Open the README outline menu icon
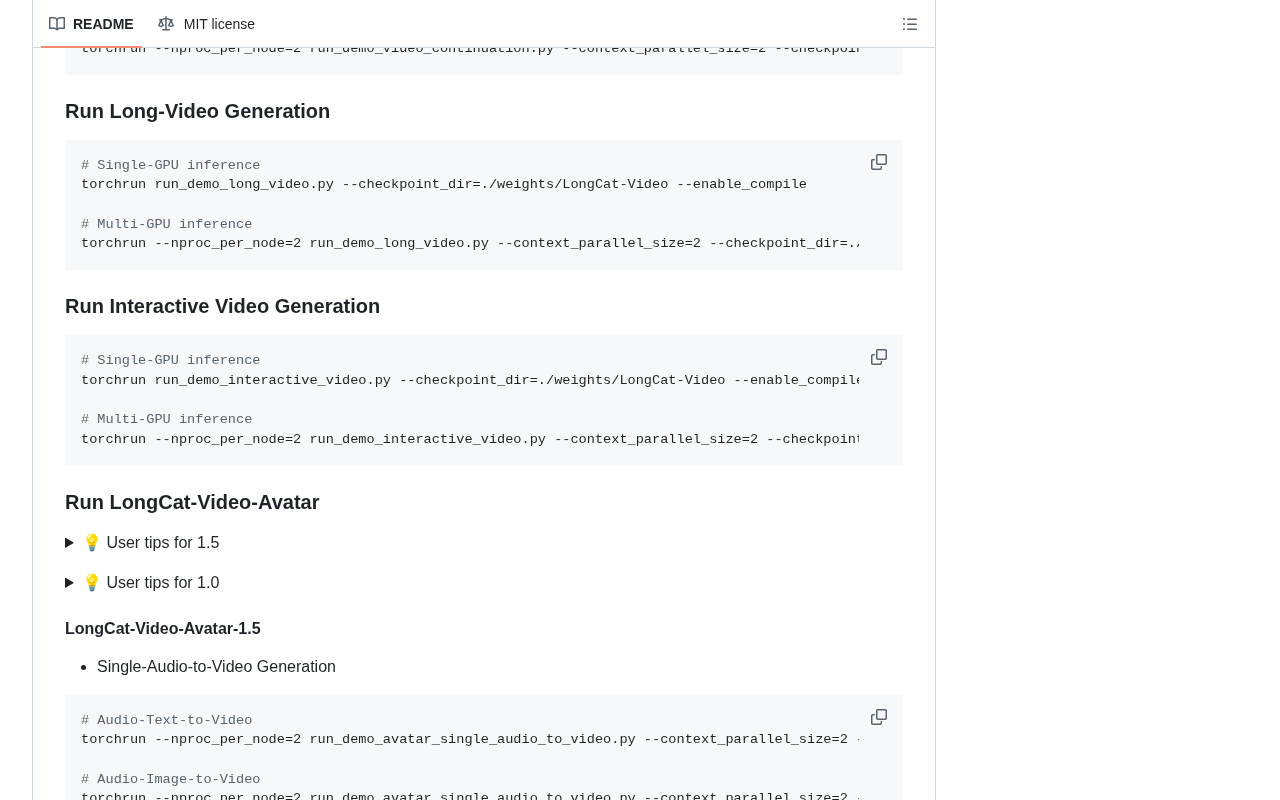This screenshot has height=800, width=1280. click(910, 24)
